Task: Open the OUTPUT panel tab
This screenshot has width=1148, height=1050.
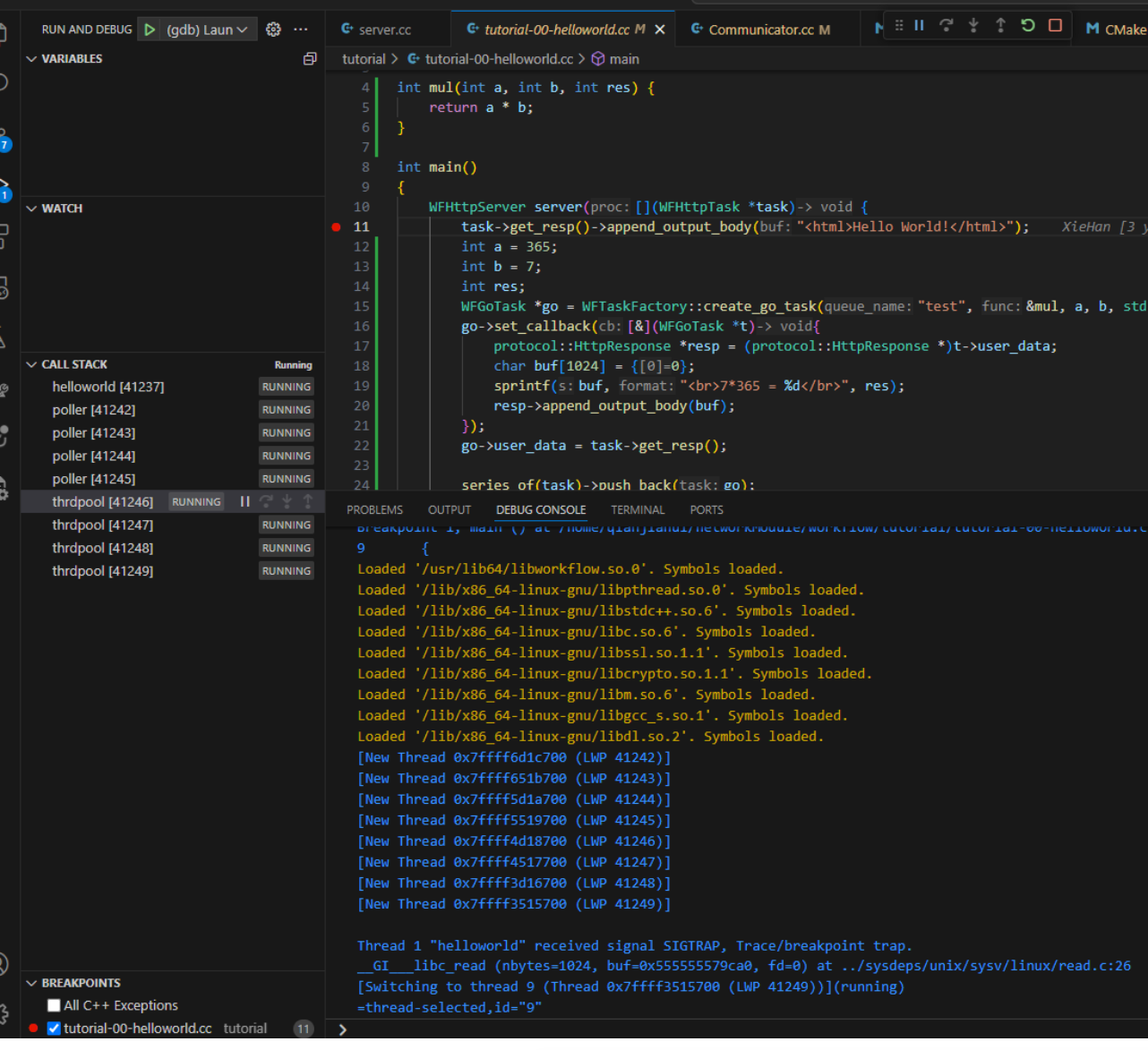Action: (x=450, y=510)
